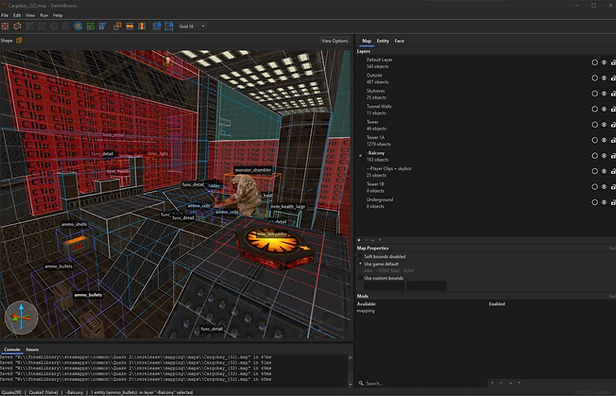Switch to the Issues tab
Viewport: 616px width, 396px height.
tap(32, 349)
